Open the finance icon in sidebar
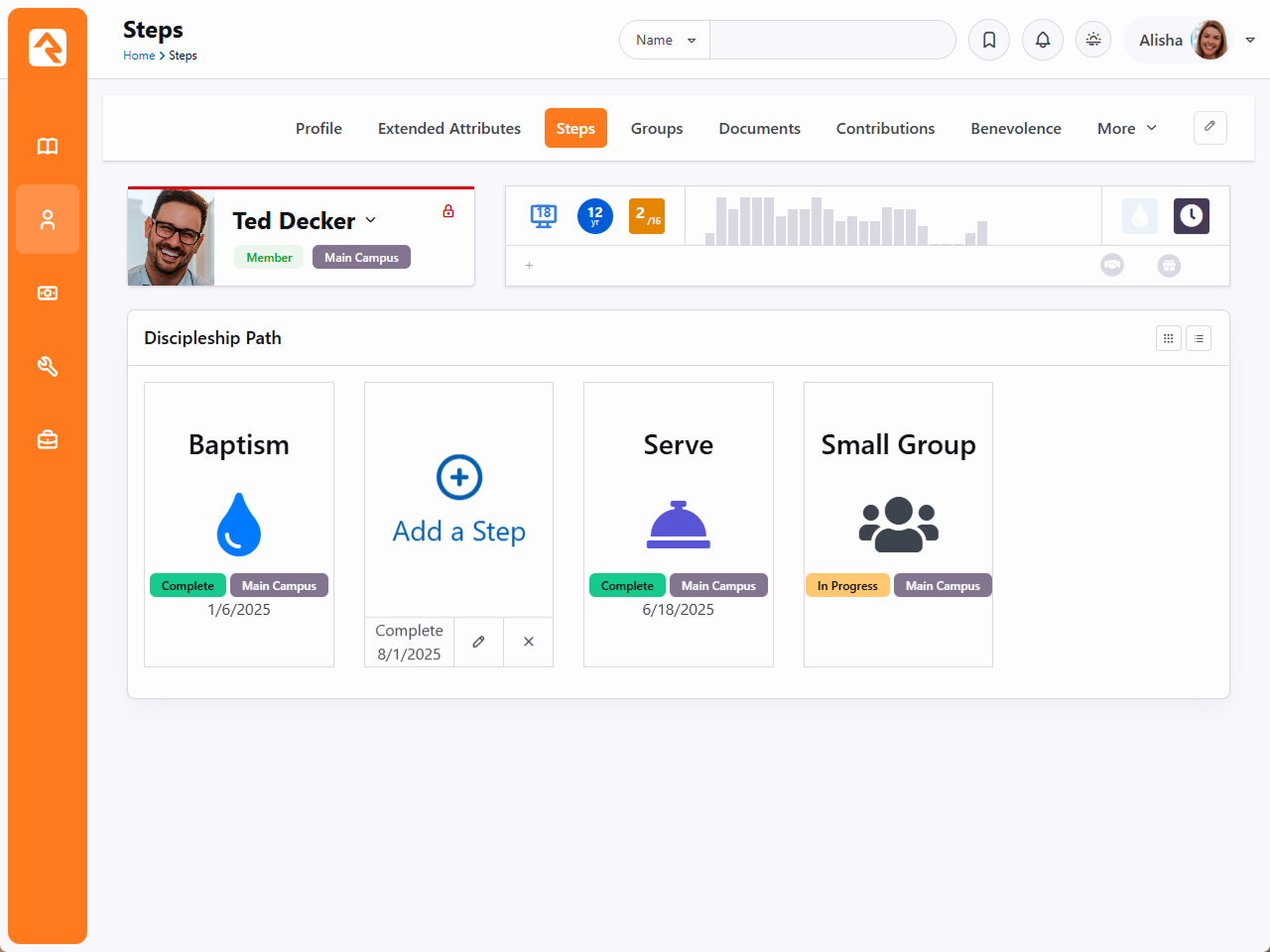 coord(48,294)
